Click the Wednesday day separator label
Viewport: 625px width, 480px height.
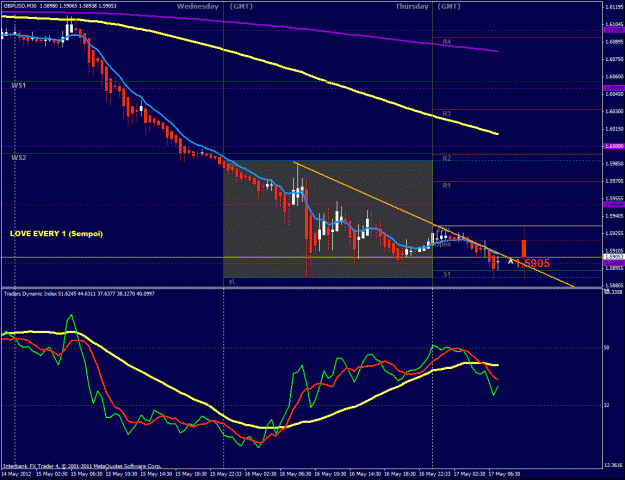point(198,7)
